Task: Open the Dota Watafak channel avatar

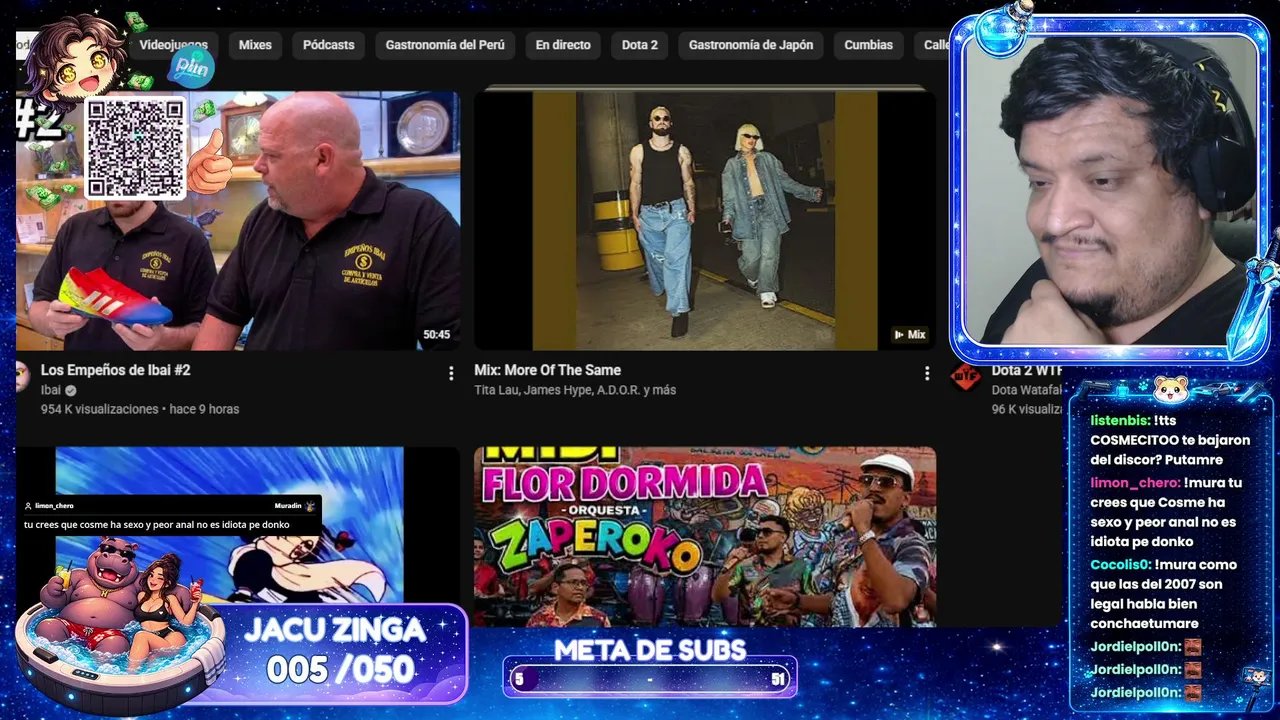Action: pyautogui.click(x=965, y=376)
